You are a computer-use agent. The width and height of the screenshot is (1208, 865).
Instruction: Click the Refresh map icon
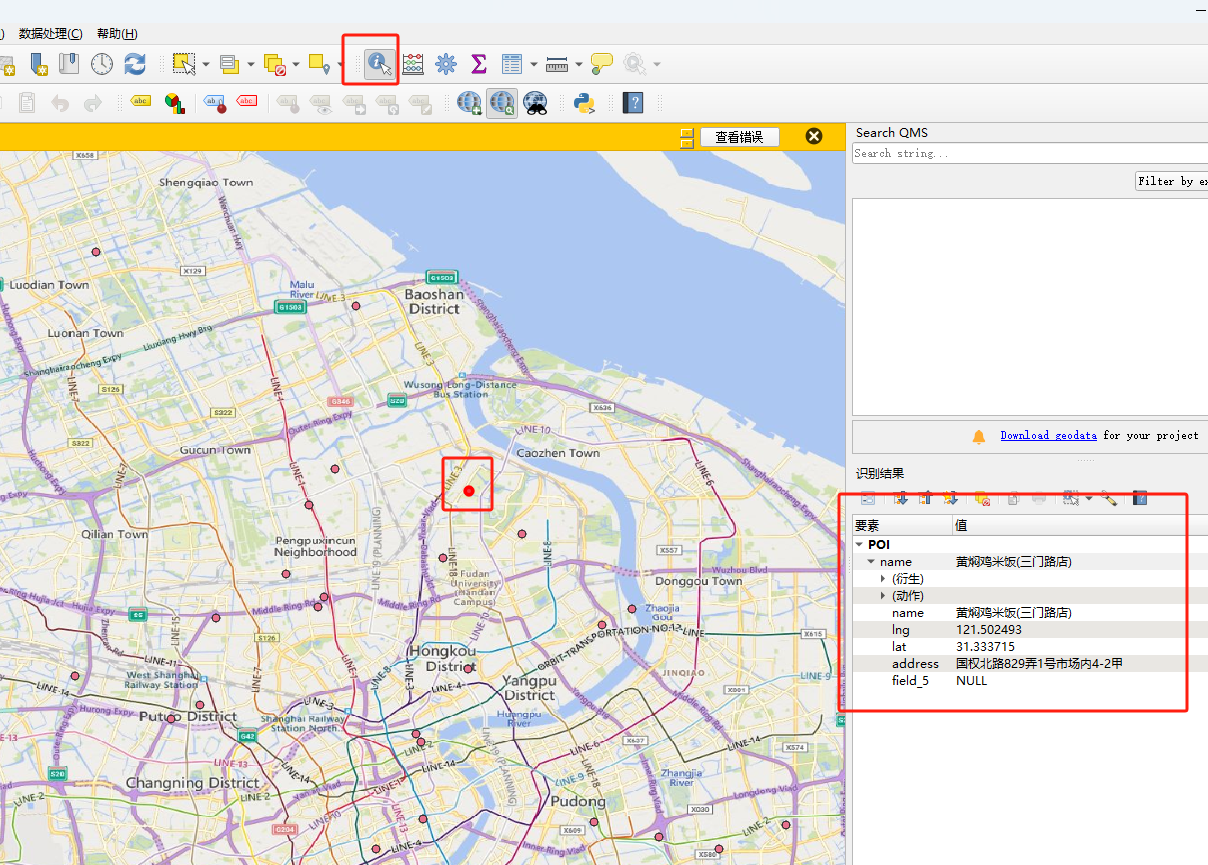135,64
